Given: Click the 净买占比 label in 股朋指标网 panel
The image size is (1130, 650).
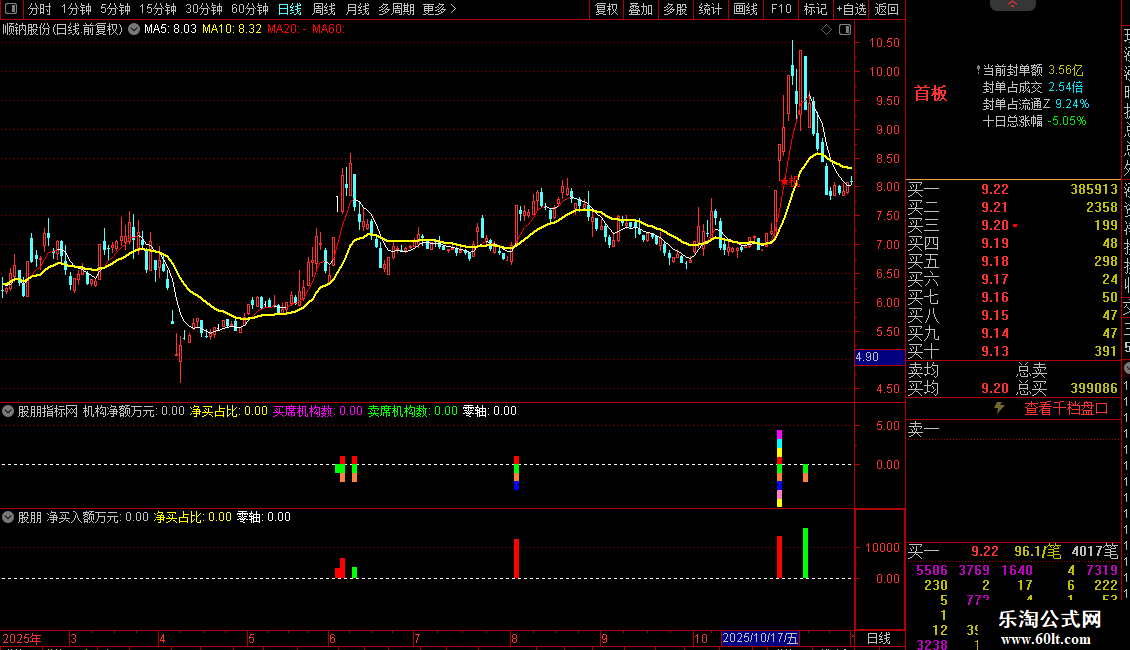Looking at the screenshot, I should (x=228, y=411).
